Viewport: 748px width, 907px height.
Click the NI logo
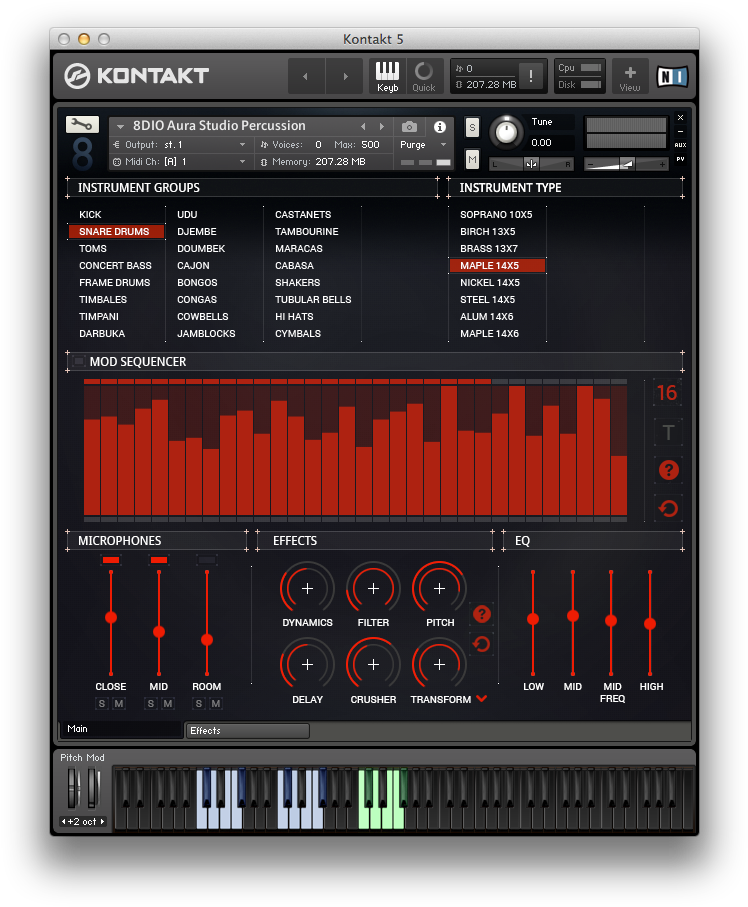point(672,76)
